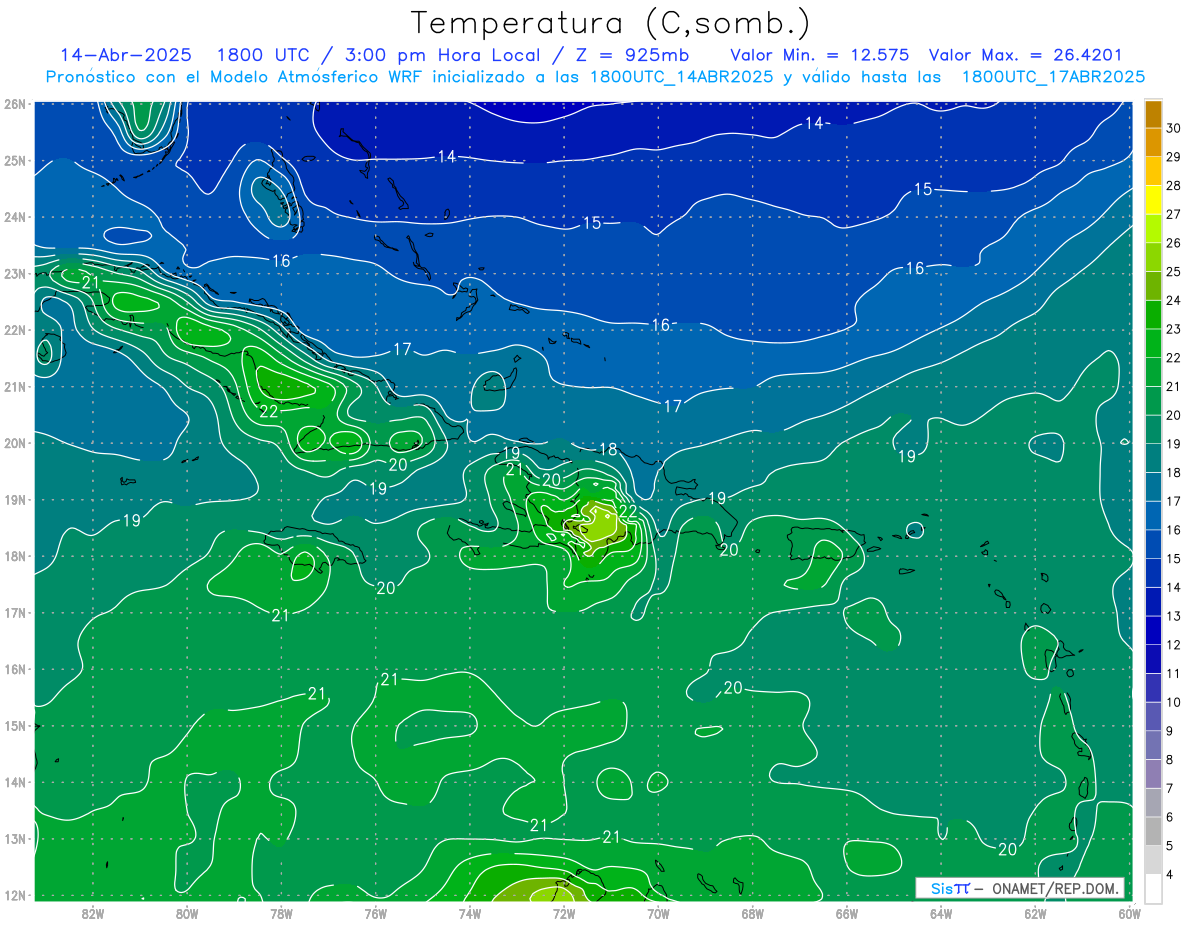This screenshot has width=1200, height=927.
Task: Click the 64W longitude axis label
Action: coord(941,912)
